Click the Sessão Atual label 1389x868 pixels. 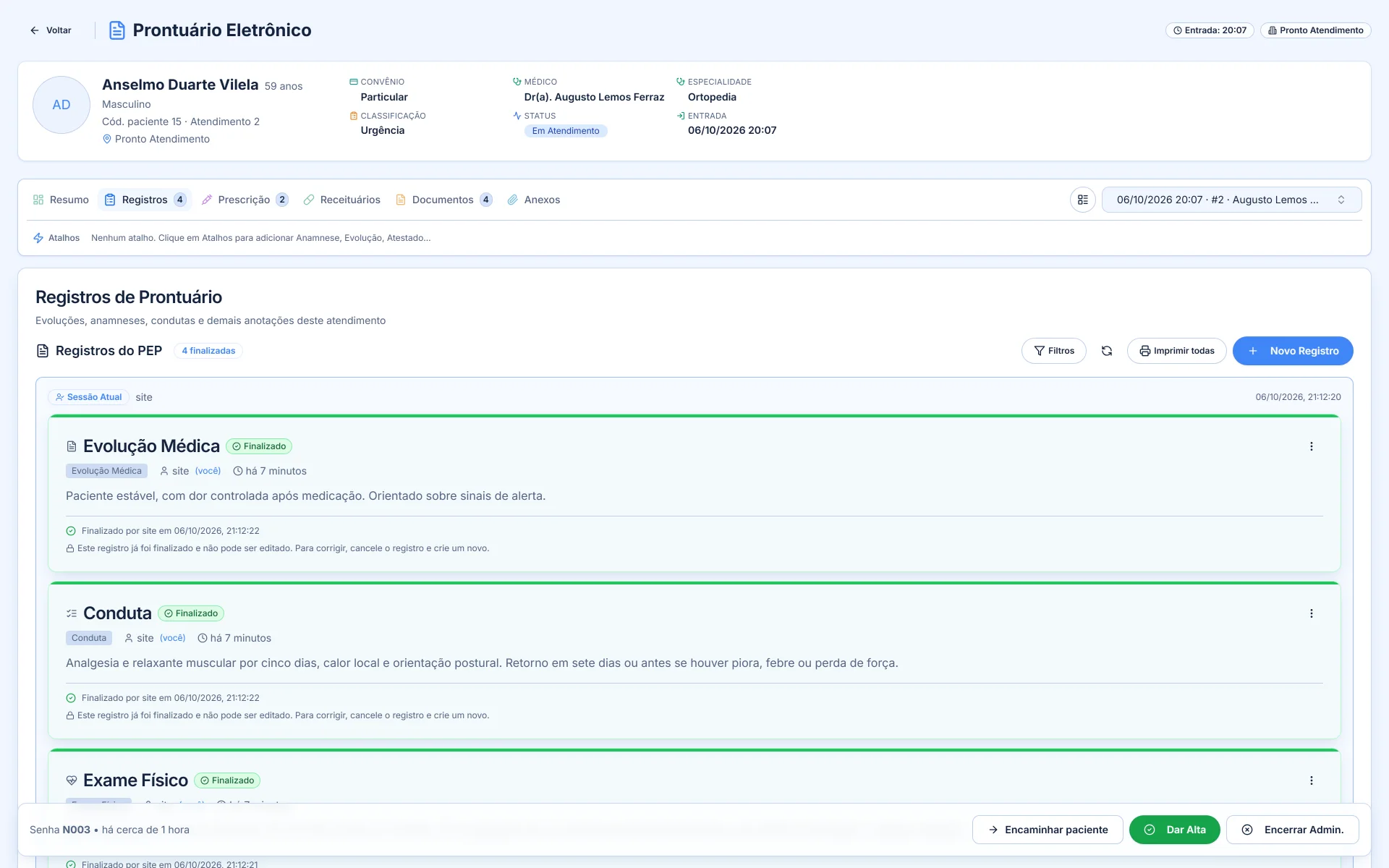click(88, 397)
